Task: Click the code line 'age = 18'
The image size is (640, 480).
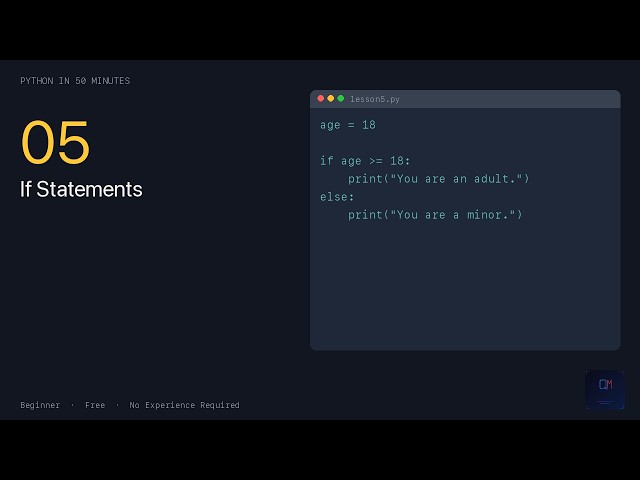Action: tap(348, 125)
